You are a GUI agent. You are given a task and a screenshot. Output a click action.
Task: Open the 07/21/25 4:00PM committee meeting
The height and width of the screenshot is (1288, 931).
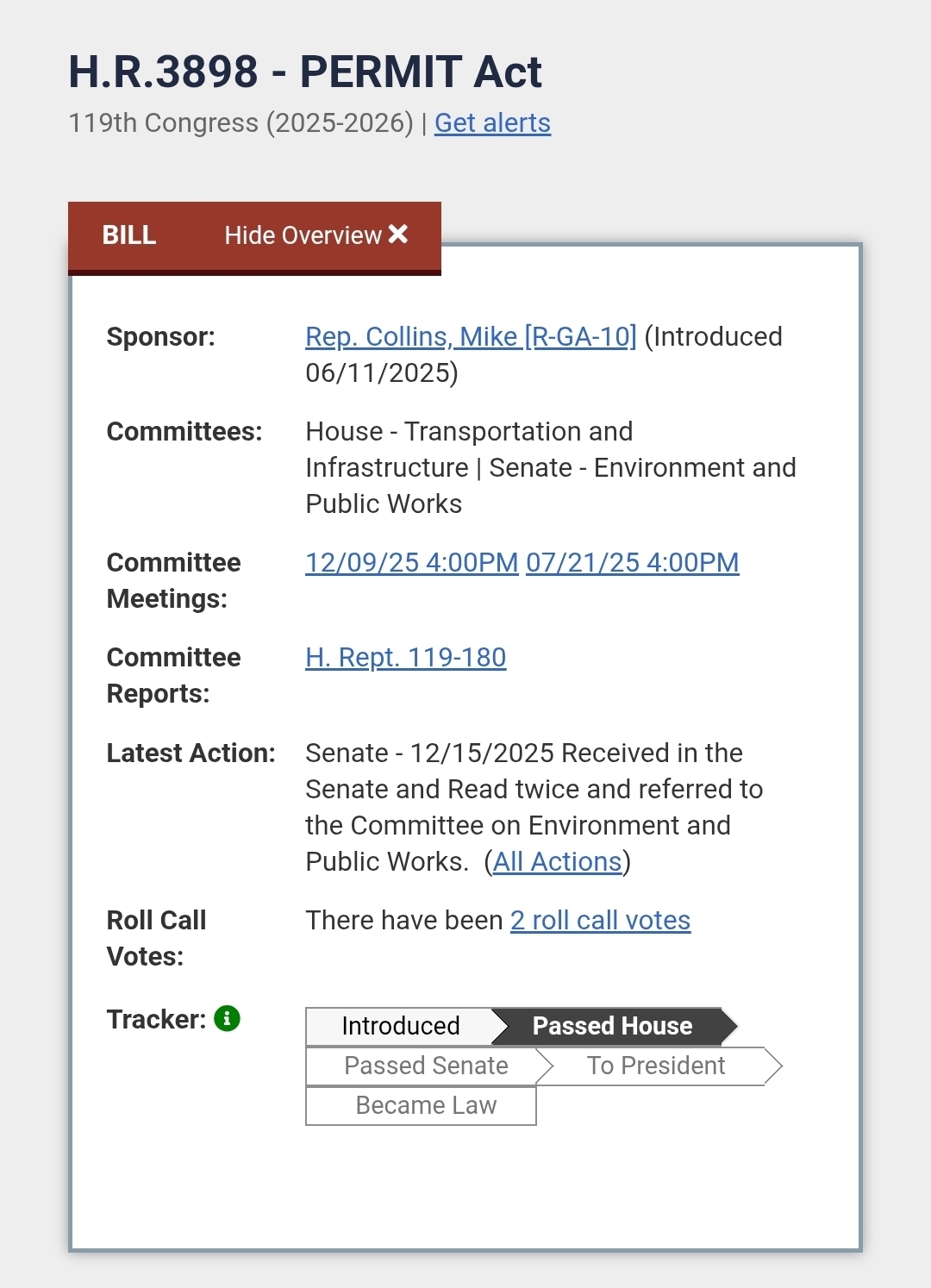click(632, 562)
